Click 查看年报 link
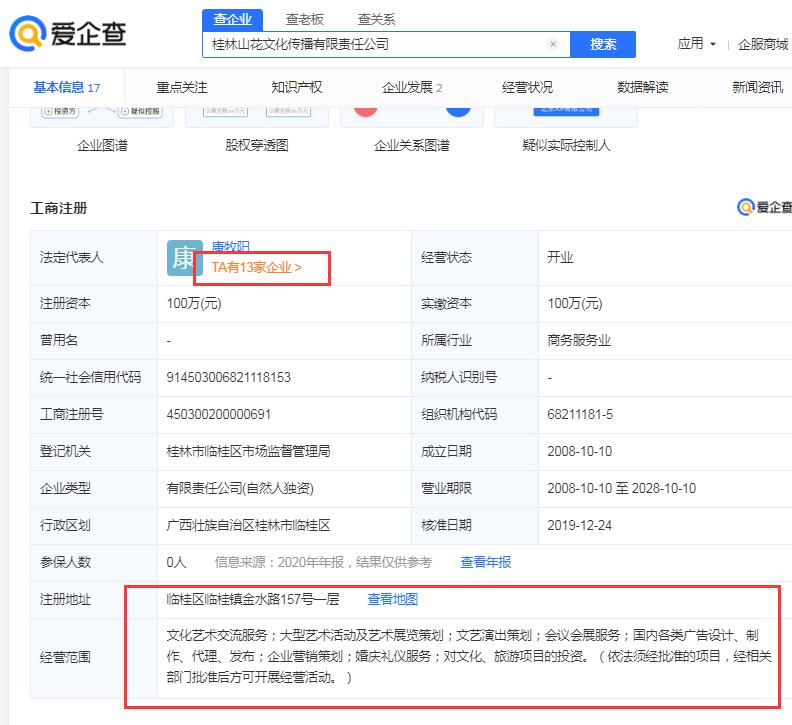 [x=485, y=562]
